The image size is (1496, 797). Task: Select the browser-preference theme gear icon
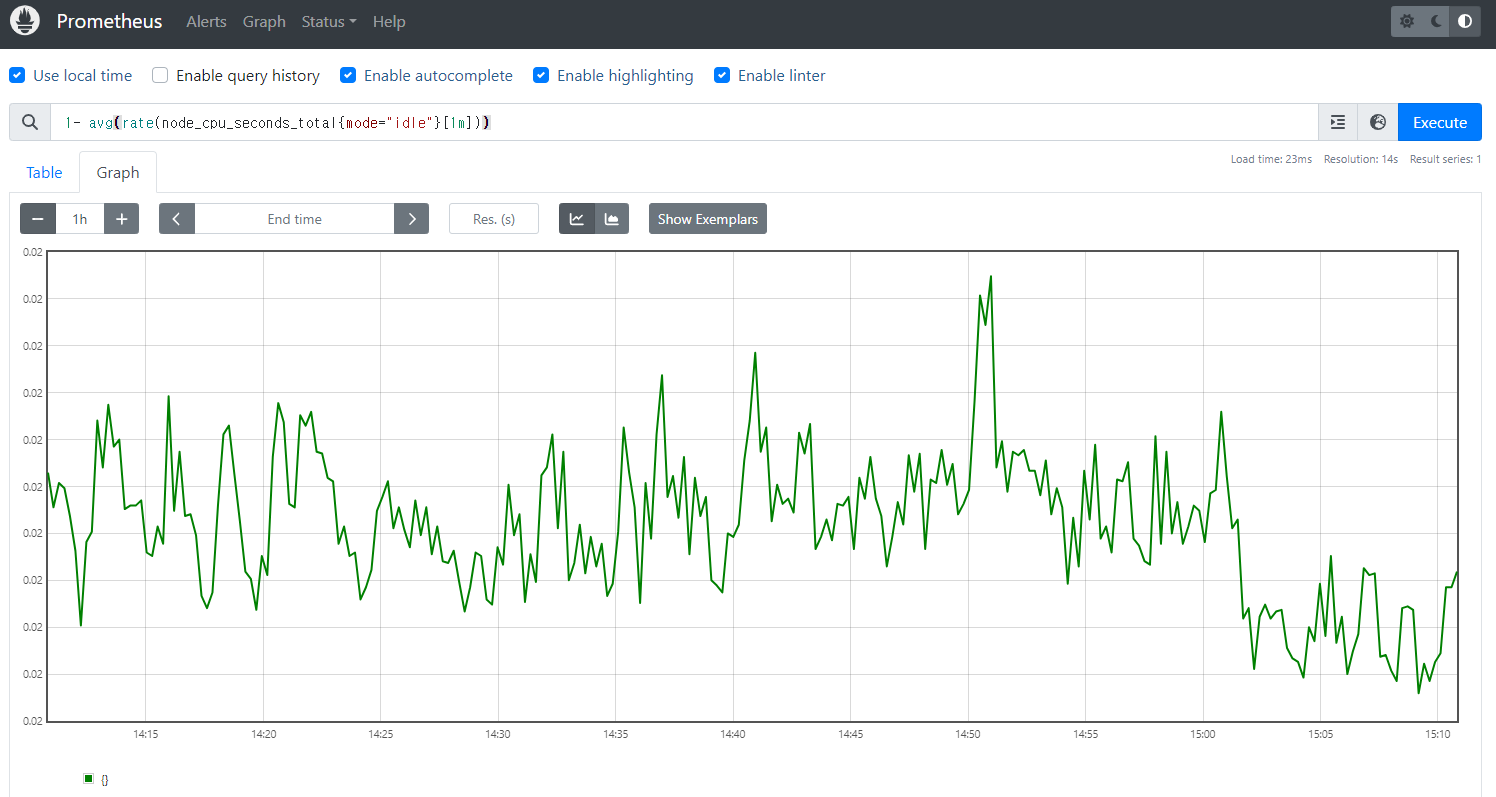tap(1407, 21)
